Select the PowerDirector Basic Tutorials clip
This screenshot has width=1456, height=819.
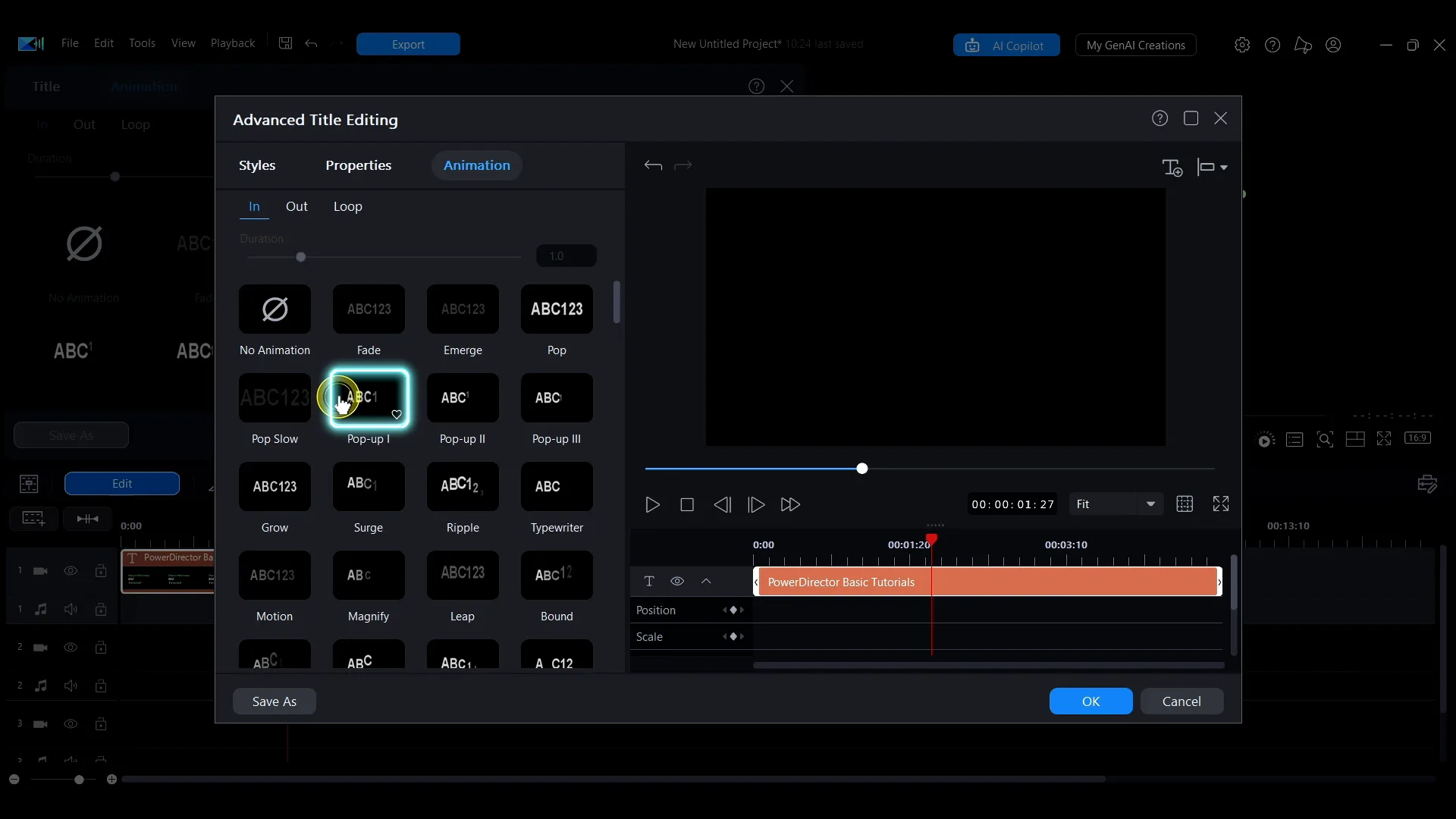[987, 582]
